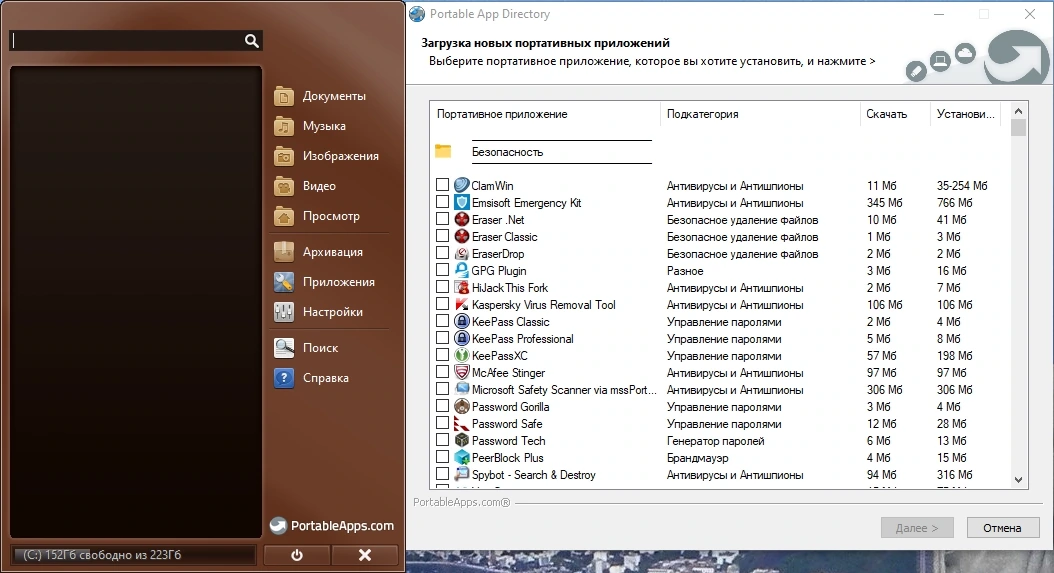
Task: Click the GPG Plugin app icon
Action: point(461,270)
